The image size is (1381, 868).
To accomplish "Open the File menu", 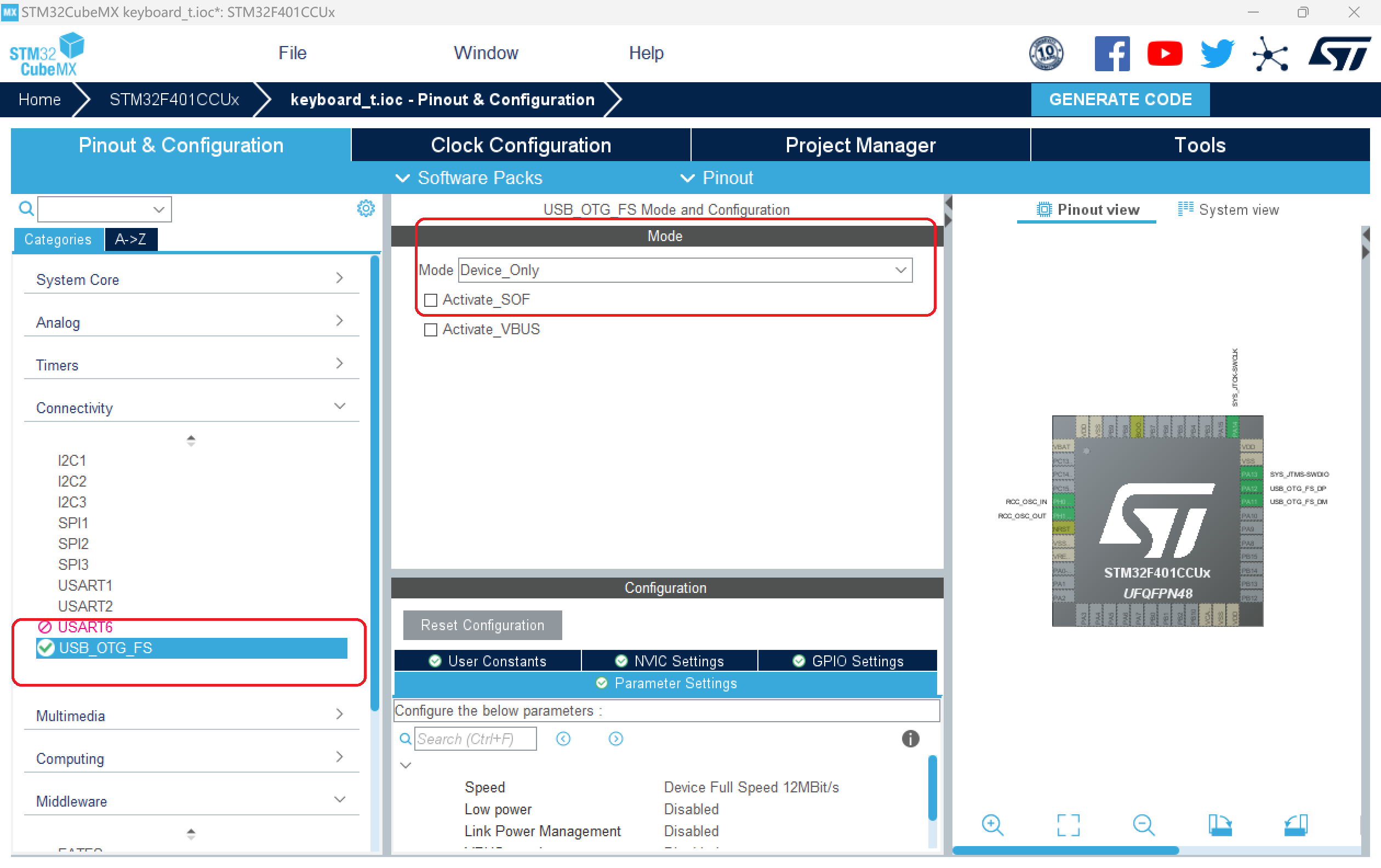I will click(293, 53).
